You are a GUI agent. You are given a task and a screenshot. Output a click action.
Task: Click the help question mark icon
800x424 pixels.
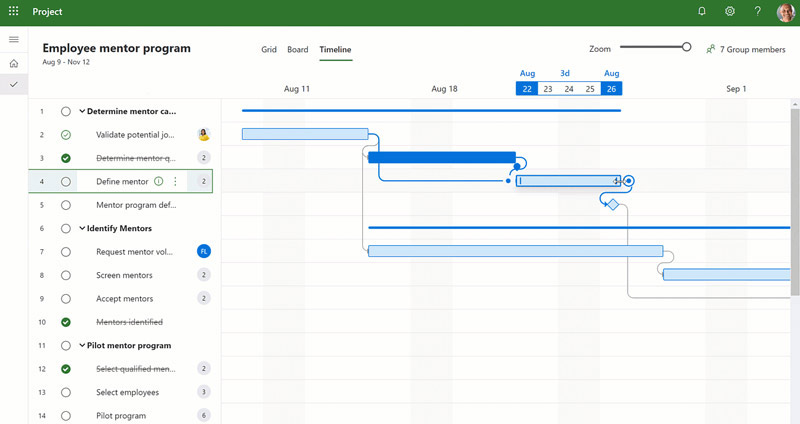(758, 12)
